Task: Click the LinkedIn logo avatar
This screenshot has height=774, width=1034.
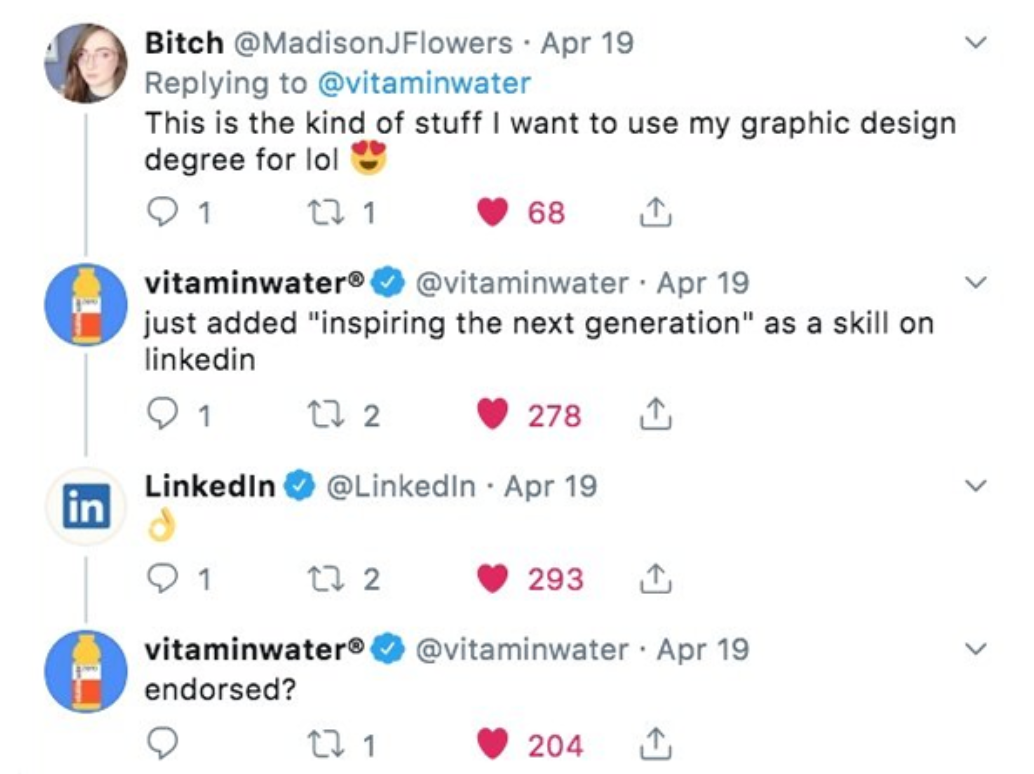Action: click(85, 506)
